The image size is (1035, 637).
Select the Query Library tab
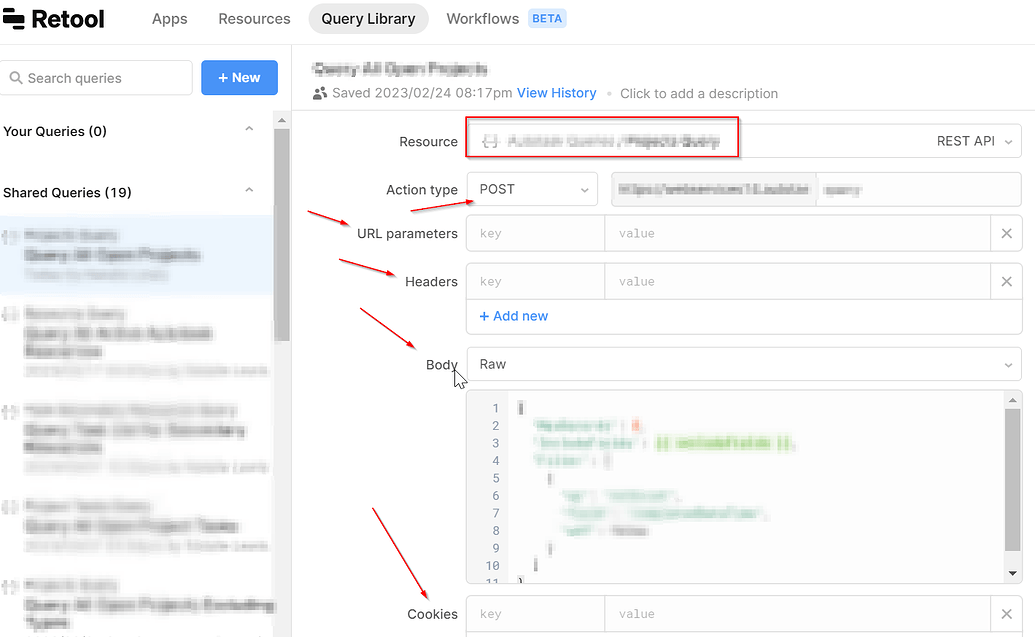coord(368,18)
